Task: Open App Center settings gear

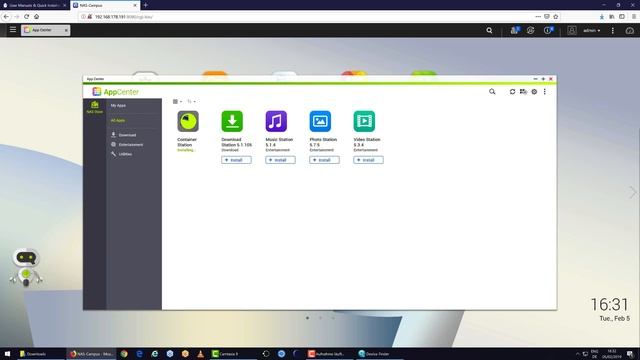Action: point(534,92)
